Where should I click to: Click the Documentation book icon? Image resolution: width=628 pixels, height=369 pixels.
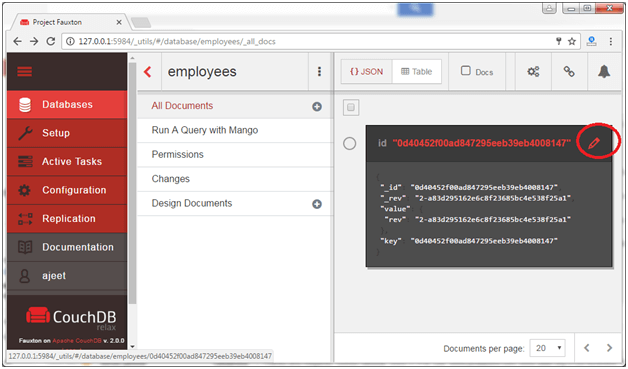tap(25, 247)
